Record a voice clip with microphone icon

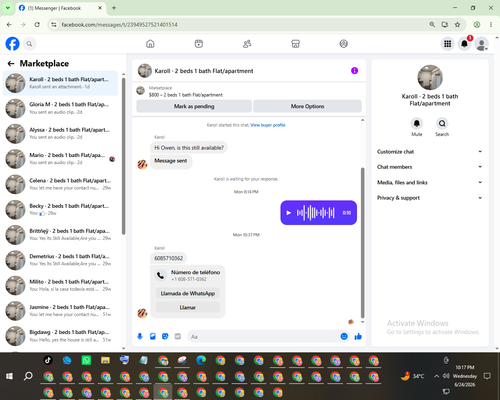pyautogui.click(x=140, y=336)
